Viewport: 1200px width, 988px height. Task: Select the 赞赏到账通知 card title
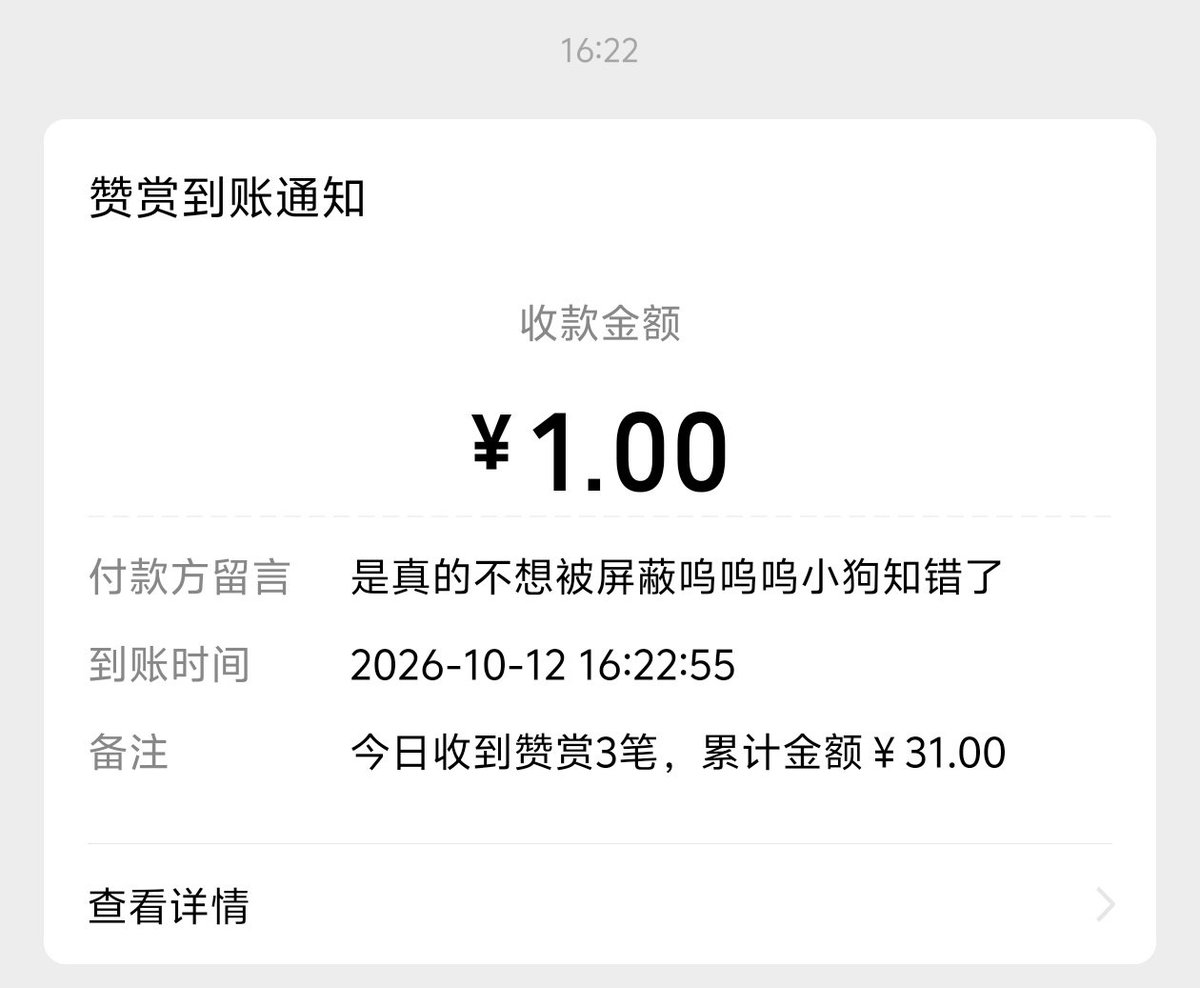(x=227, y=197)
